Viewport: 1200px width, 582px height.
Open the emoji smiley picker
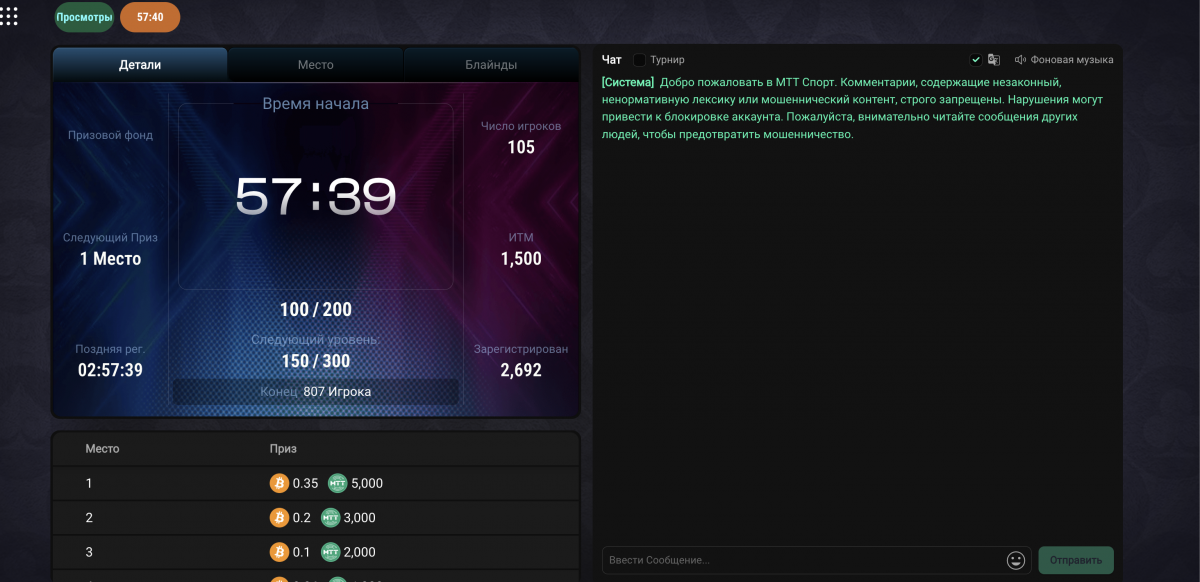1016,560
